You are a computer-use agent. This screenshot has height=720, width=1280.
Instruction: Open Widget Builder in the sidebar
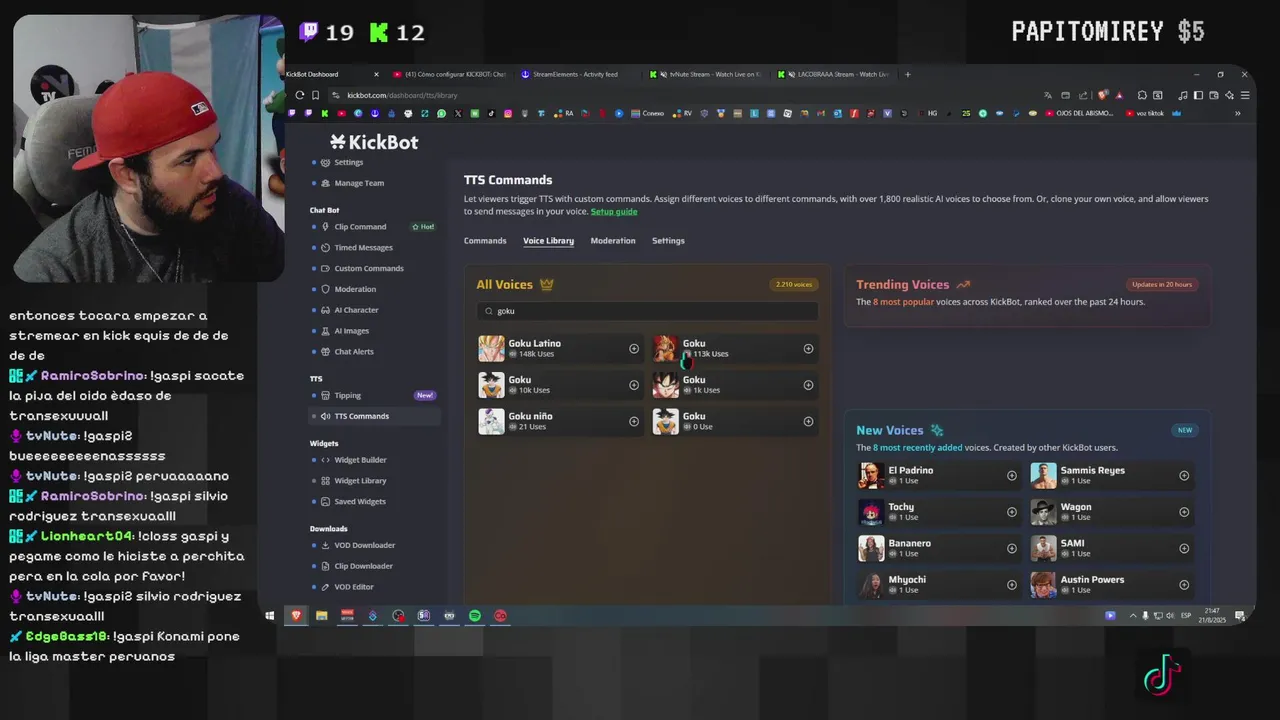[360, 460]
